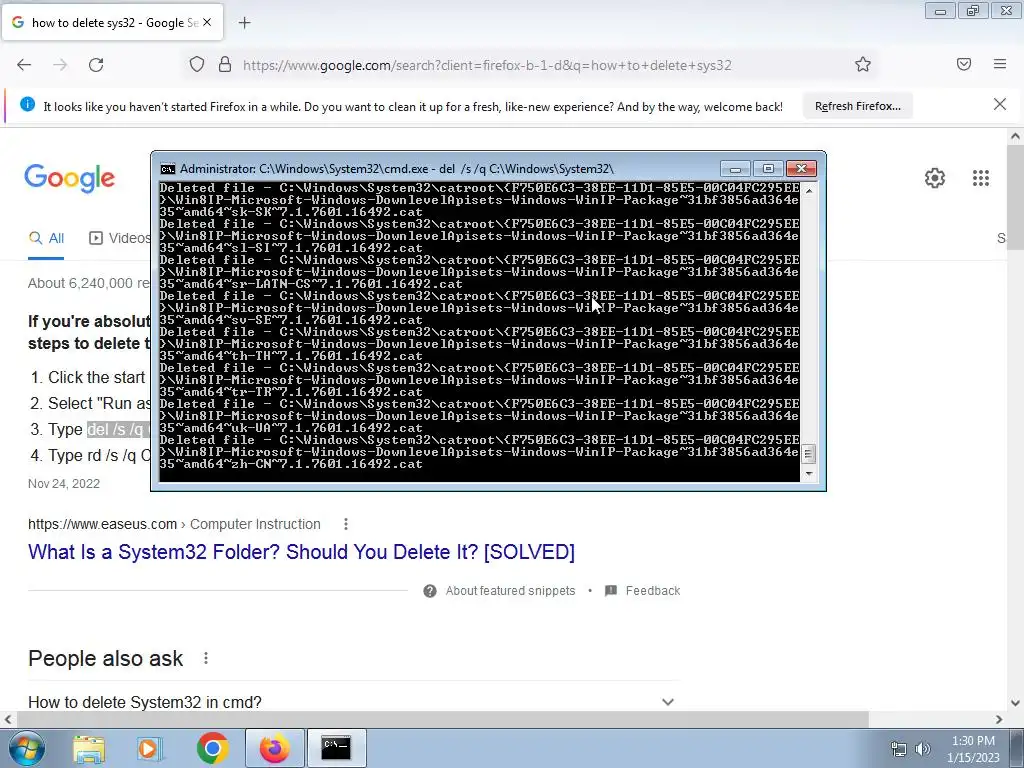1024x768 pixels.
Task: Select the All search tab
Action: click(x=46, y=238)
